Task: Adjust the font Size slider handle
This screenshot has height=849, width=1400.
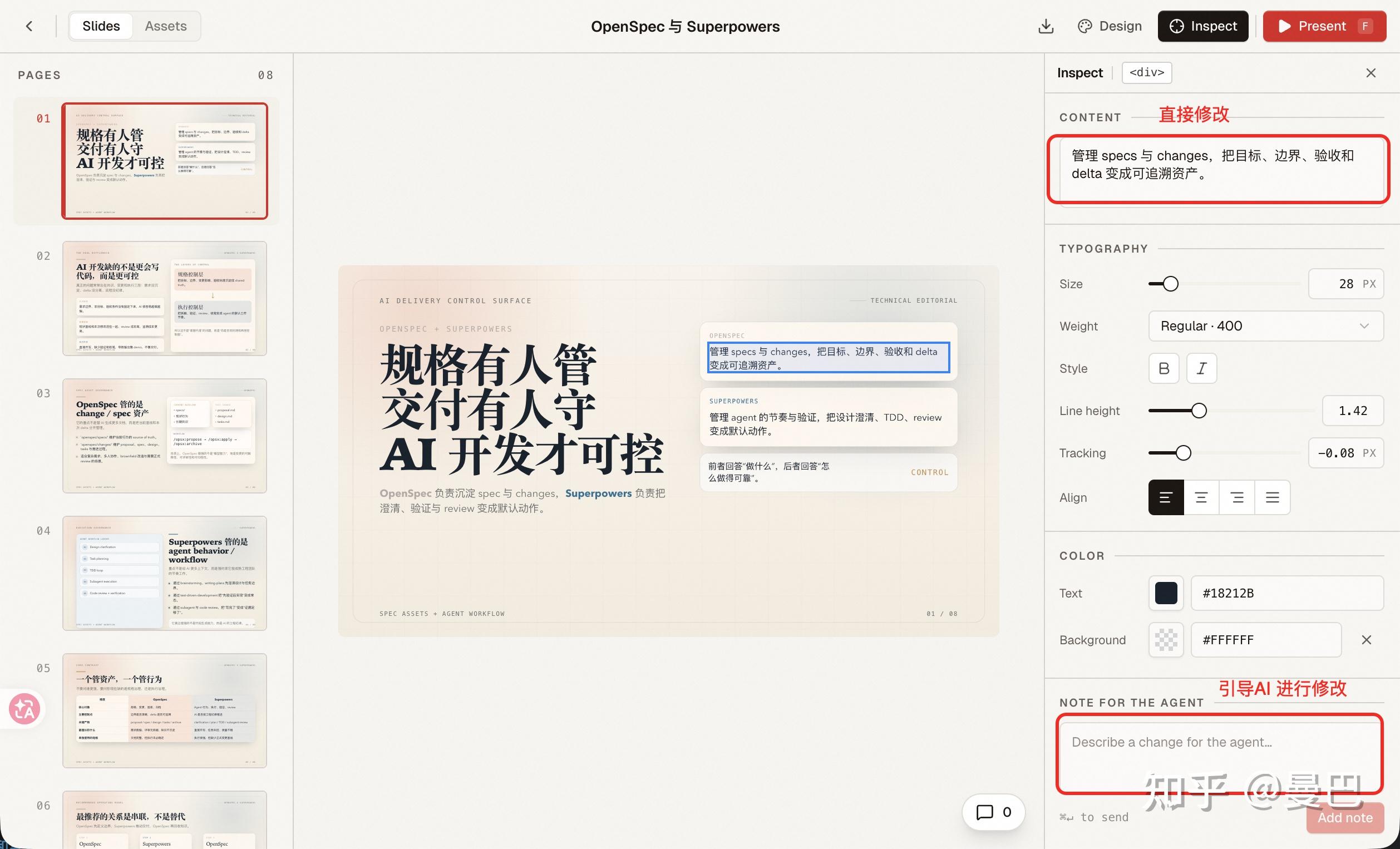Action: tap(1170, 284)
